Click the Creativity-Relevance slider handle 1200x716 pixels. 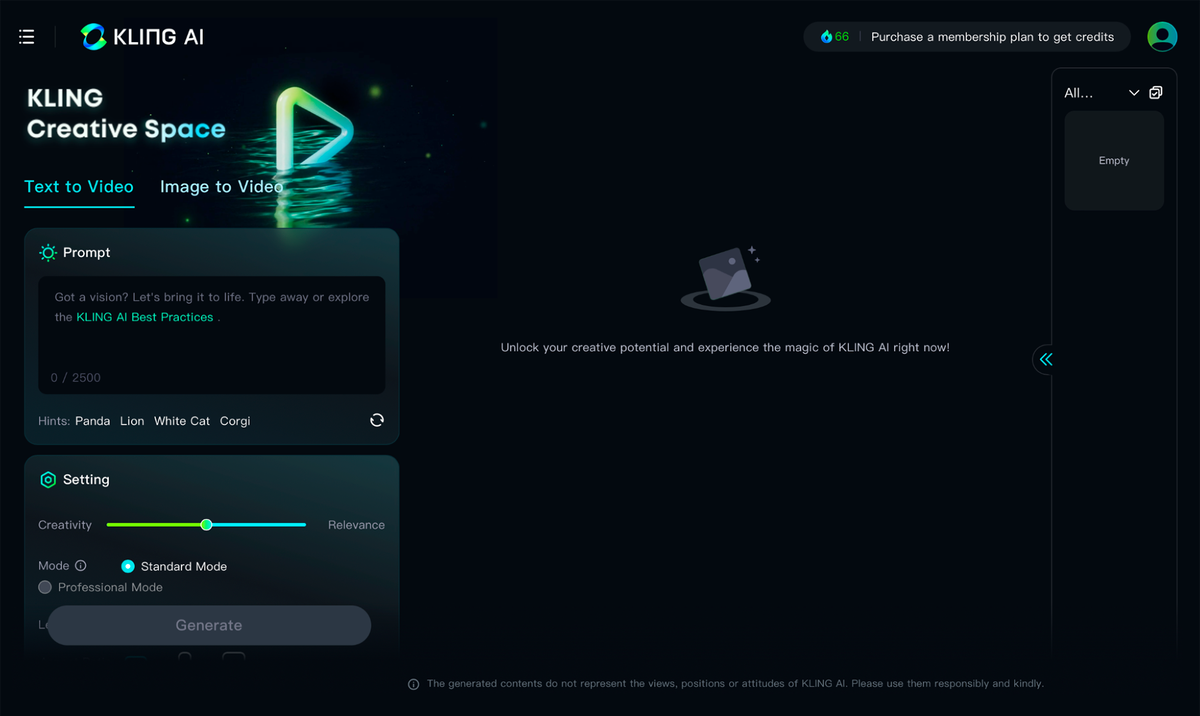click(206, 525)
